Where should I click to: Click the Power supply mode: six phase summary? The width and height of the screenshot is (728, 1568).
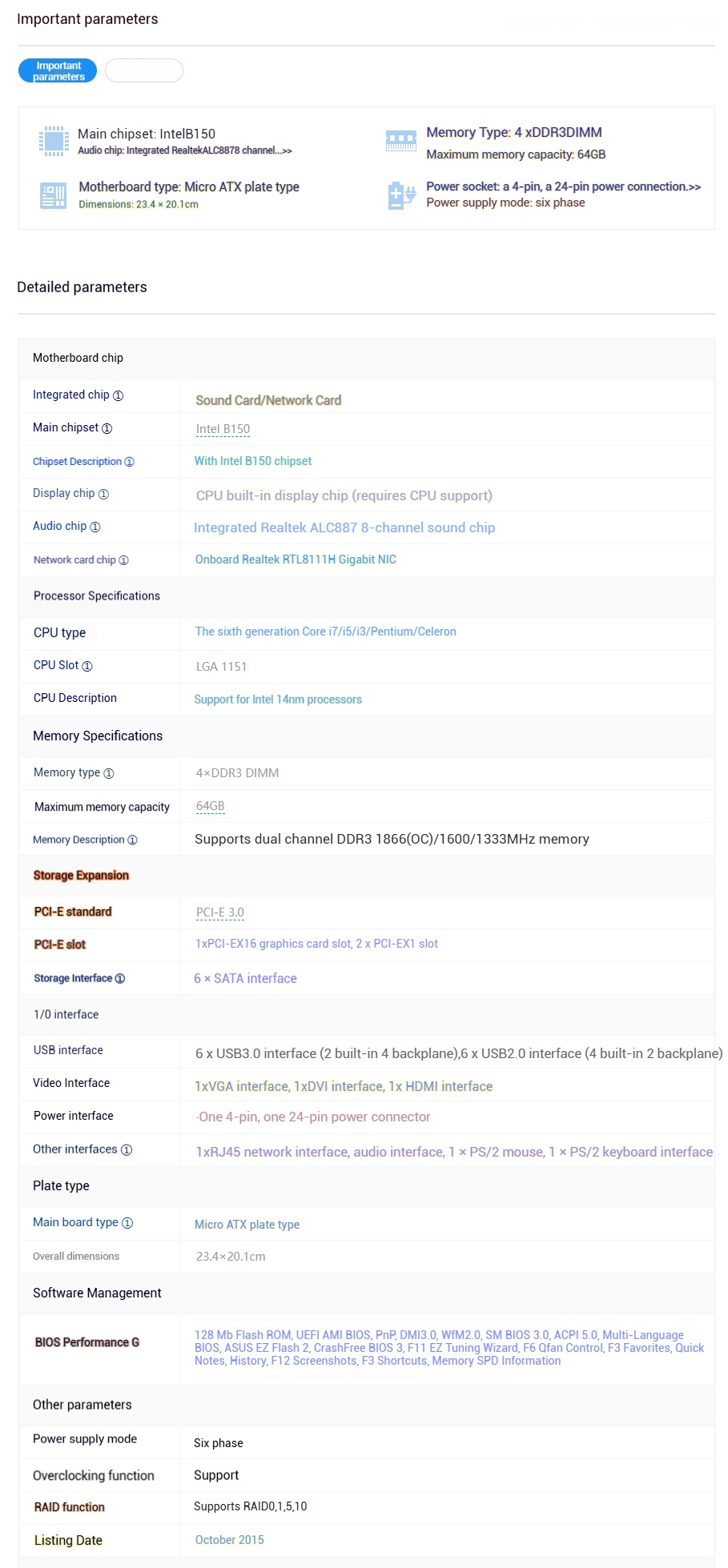coord(505,203)
